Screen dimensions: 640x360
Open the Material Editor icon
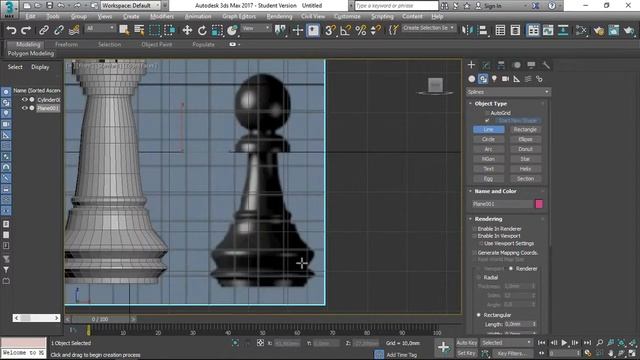coord(581,31)
